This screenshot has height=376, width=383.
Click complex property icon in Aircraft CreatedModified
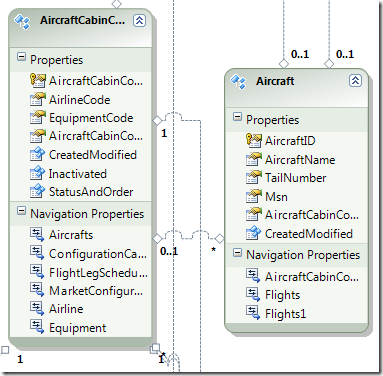coord(253,233)
